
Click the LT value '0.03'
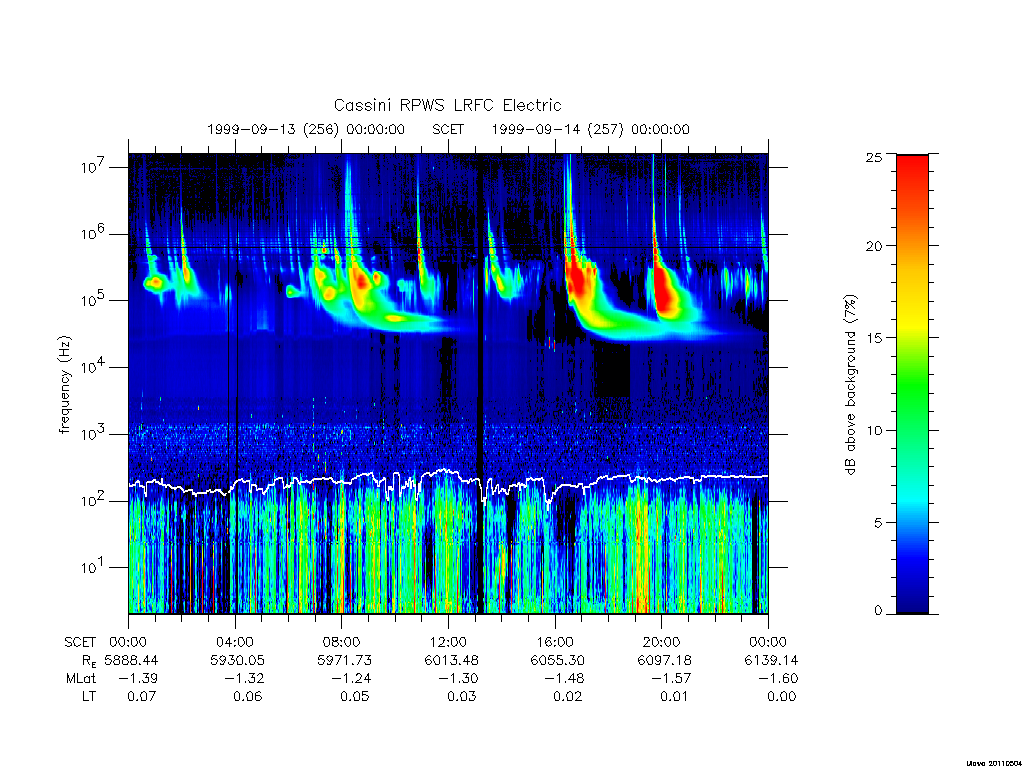462,696
